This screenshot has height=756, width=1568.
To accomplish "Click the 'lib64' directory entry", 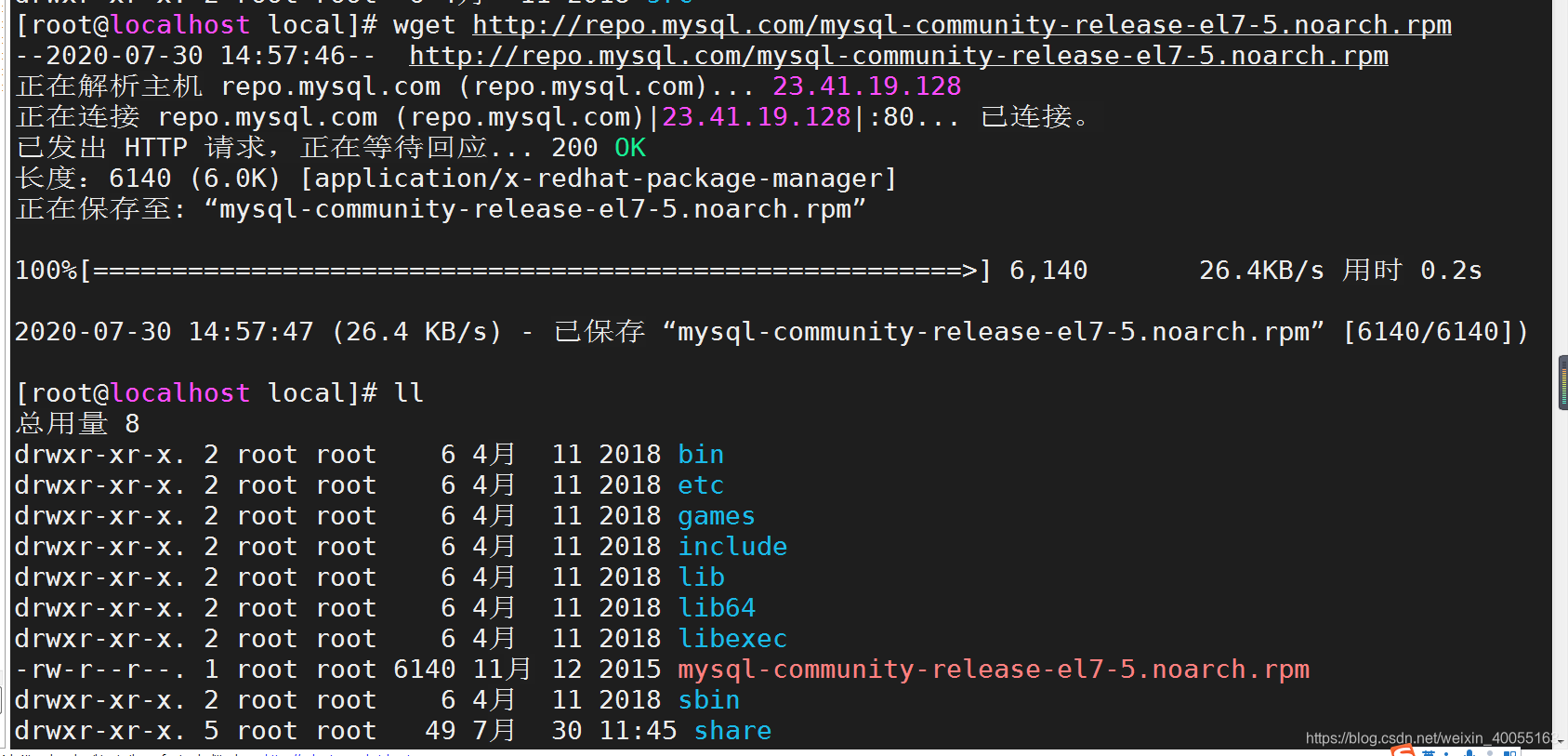I will (717, 608).
